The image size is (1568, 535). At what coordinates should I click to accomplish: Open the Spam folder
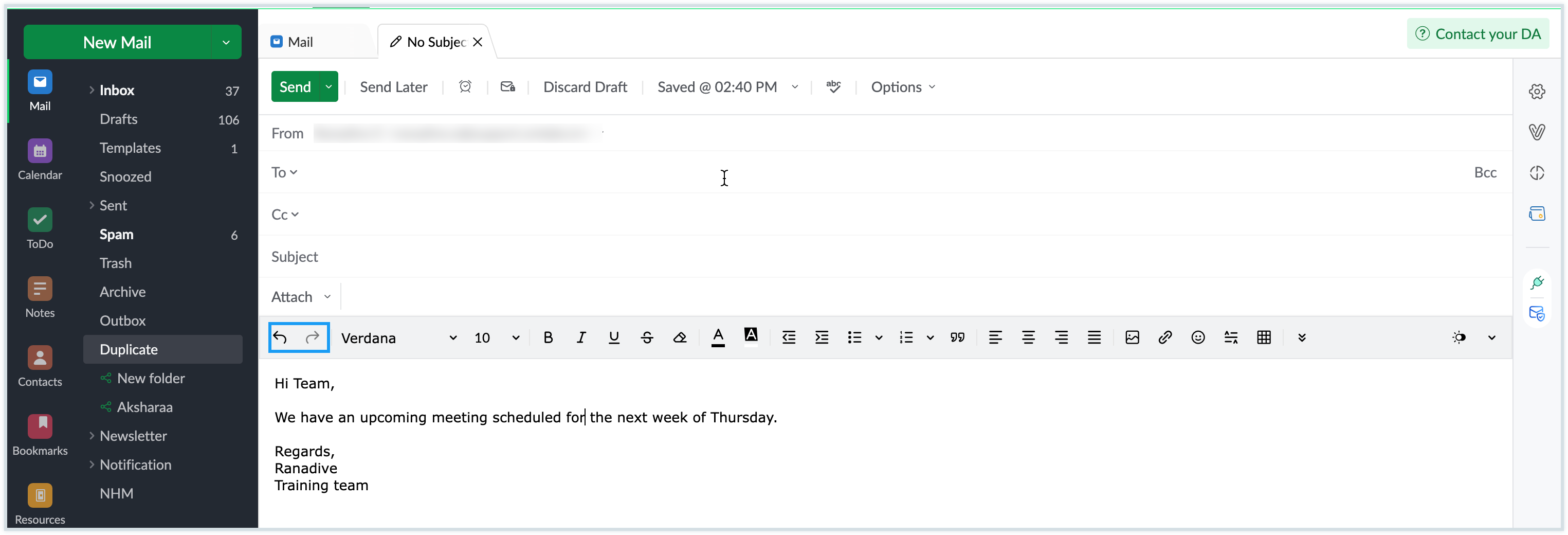tap(116, 235)
